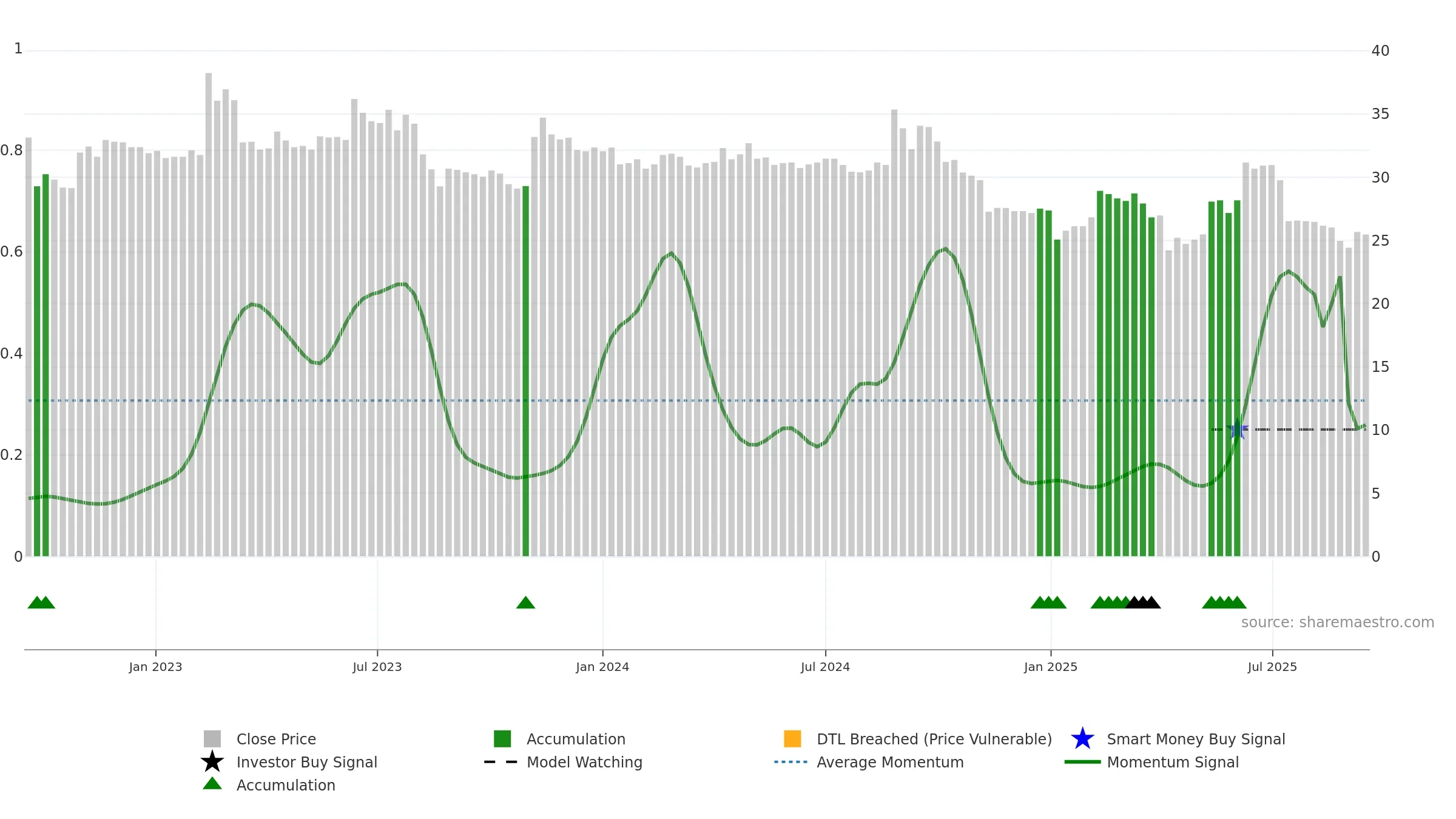Click the orange DTL Breached swatch

pyautogui.click(x=792, y=739)
